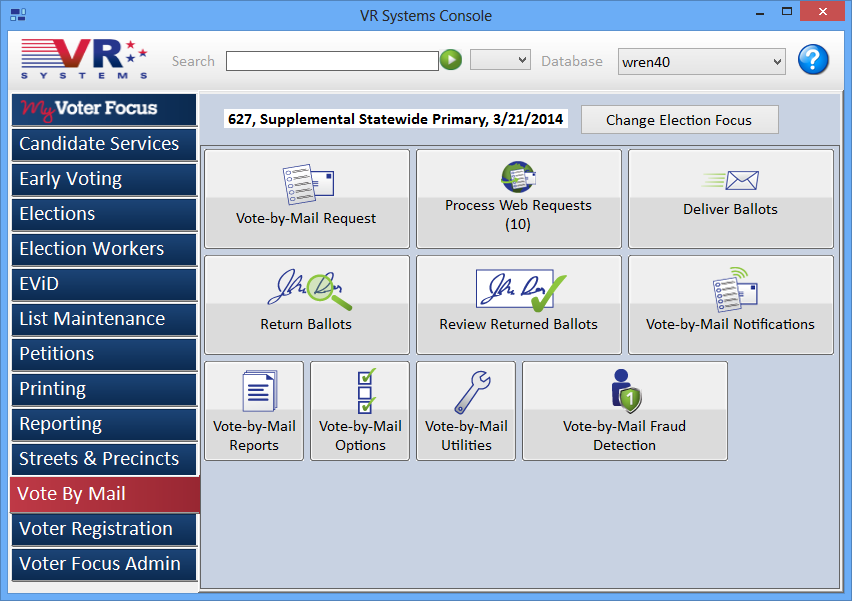852x601 pixels.
Task: Open Return Ballots signature magnifier icon
Action: tap(309, 290)
